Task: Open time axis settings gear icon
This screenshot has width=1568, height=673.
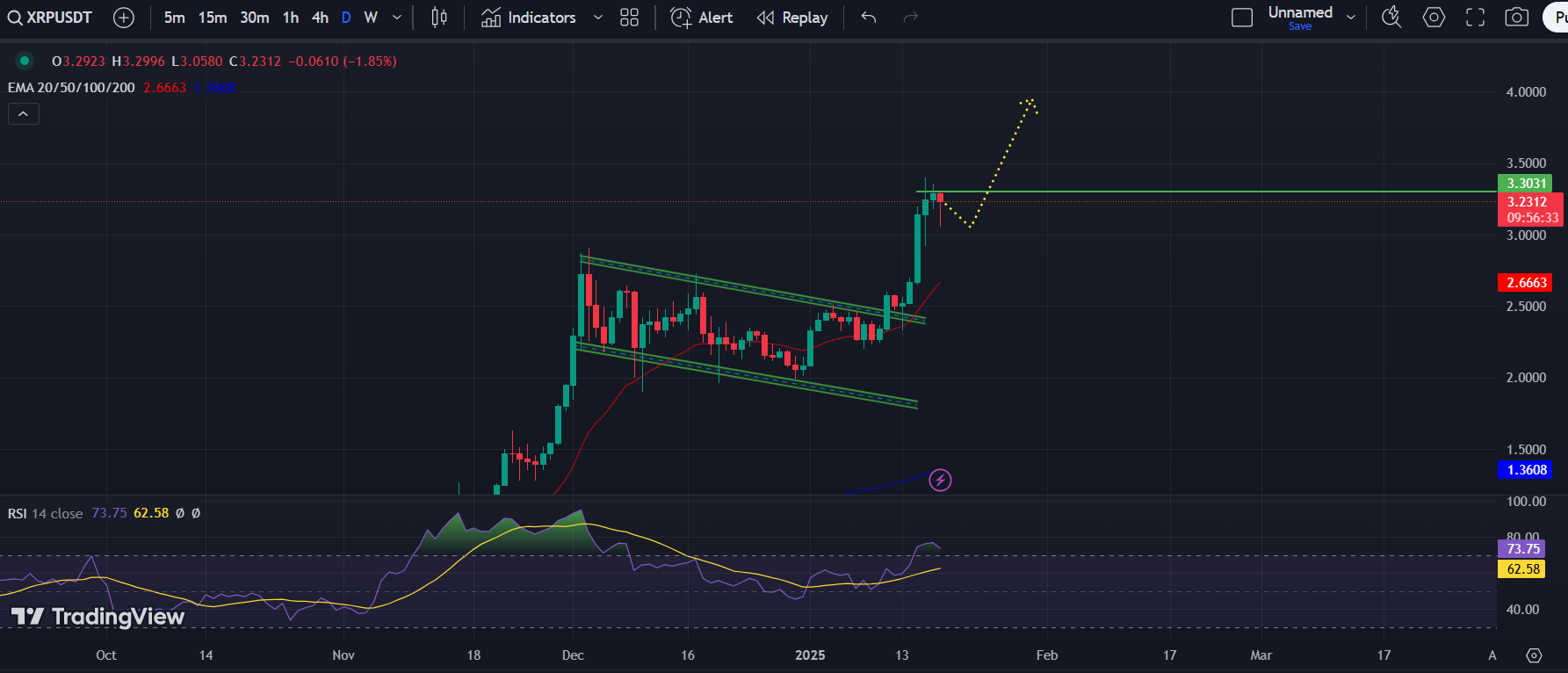Action: point(1534,655)
